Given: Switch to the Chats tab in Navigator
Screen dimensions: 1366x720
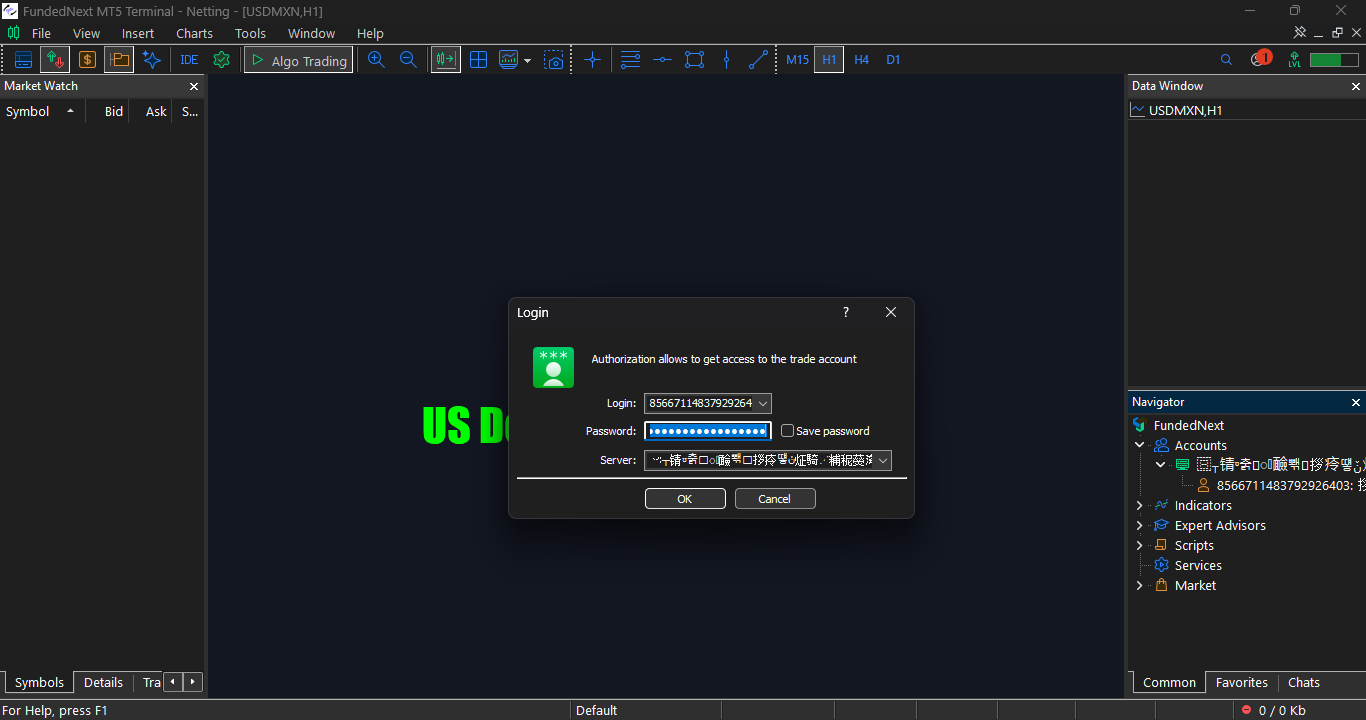Looking at the screenshot, I should click(1303, 682).
